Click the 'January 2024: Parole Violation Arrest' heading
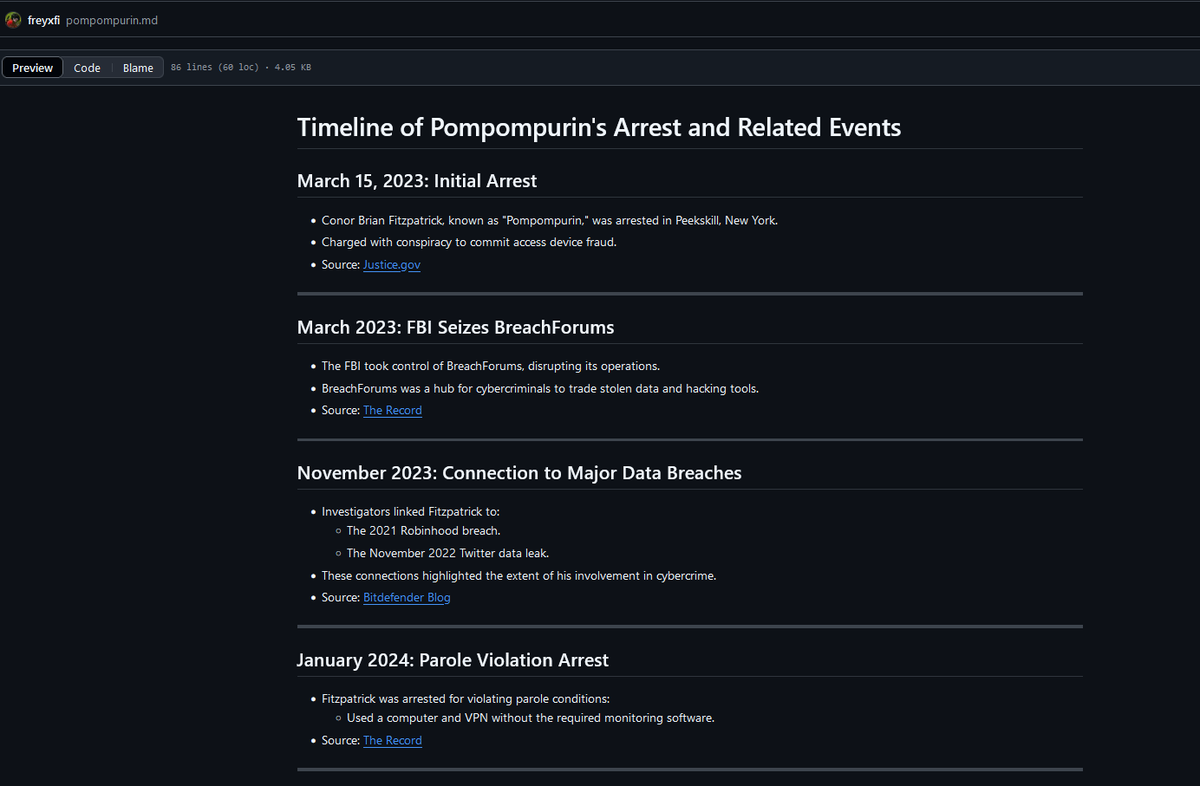Viewport: 1200px width, 786px height. pos(453,661)
